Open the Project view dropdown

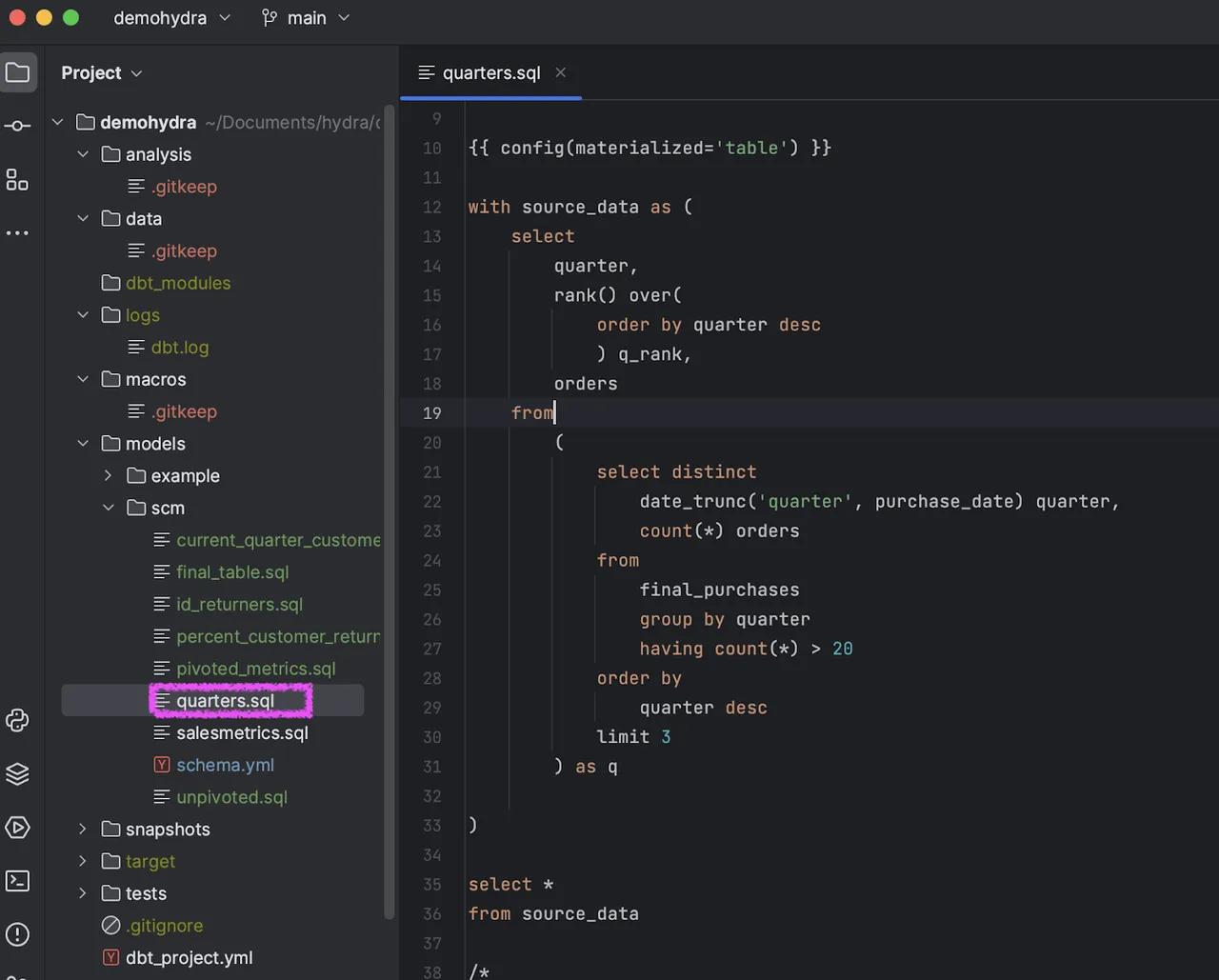coord(102,73)
